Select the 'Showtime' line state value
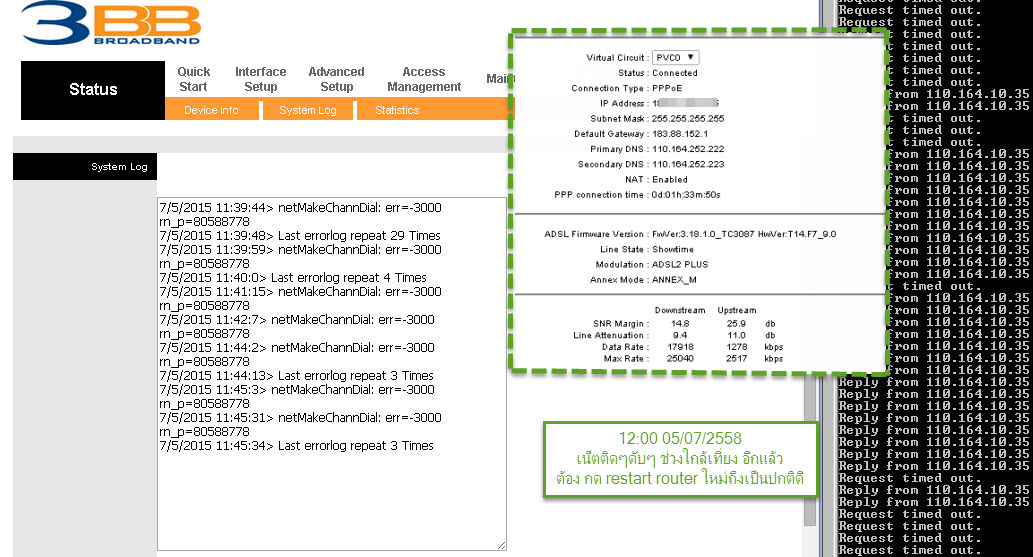This screenshot has width=1033, height=557. pyautogui.click(x=673, y=249)
